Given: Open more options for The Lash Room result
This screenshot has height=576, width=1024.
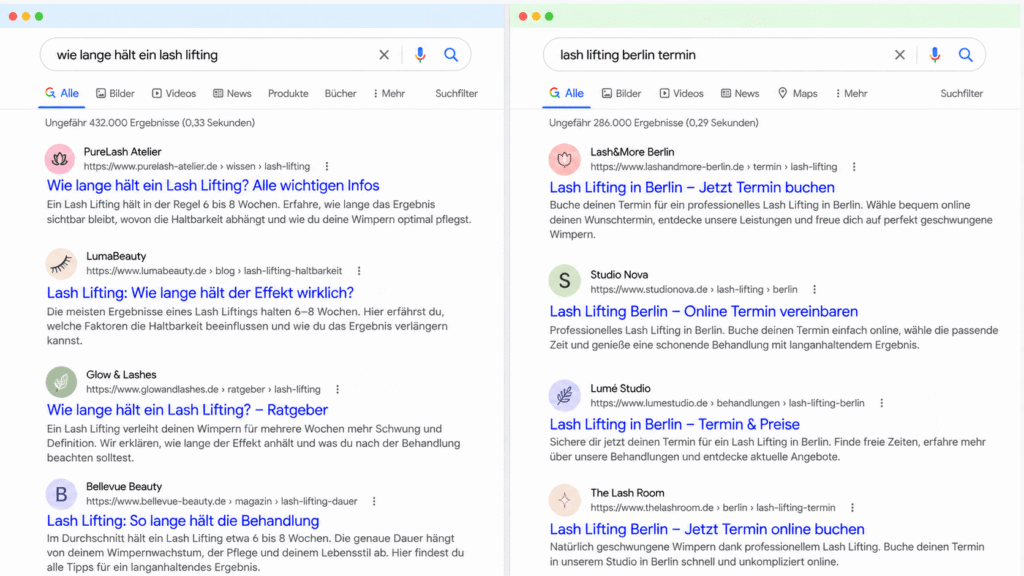Looking at the screenshot, I should pyautogui.click(x=852, y=507).
